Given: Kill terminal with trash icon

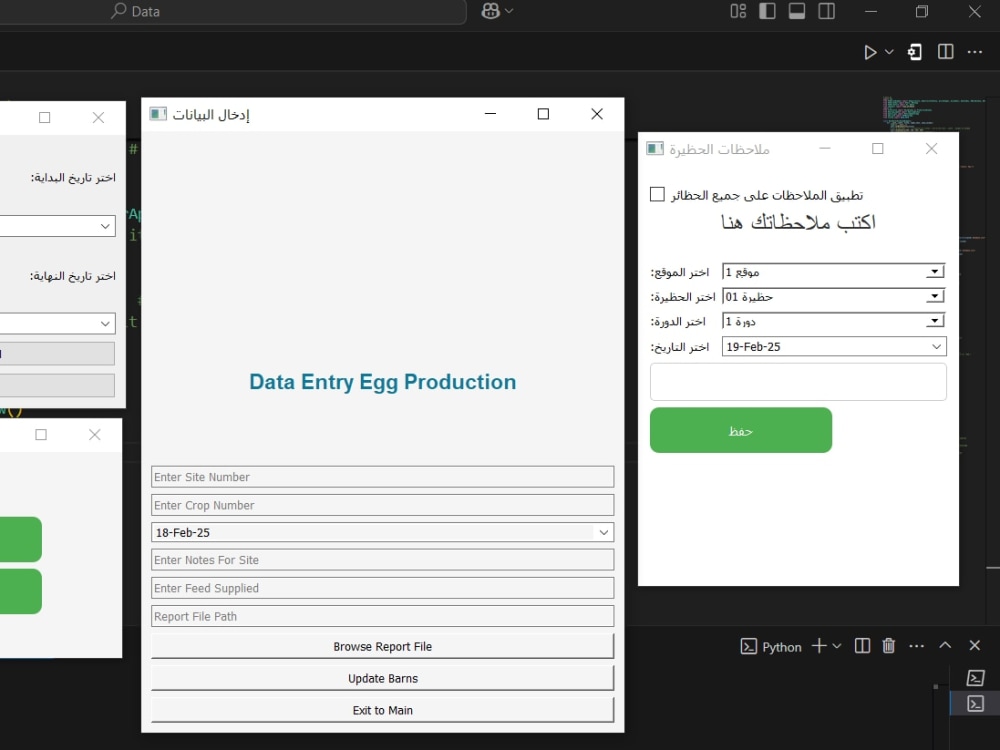Looking at the screenshot, I should tap(888, 646).
